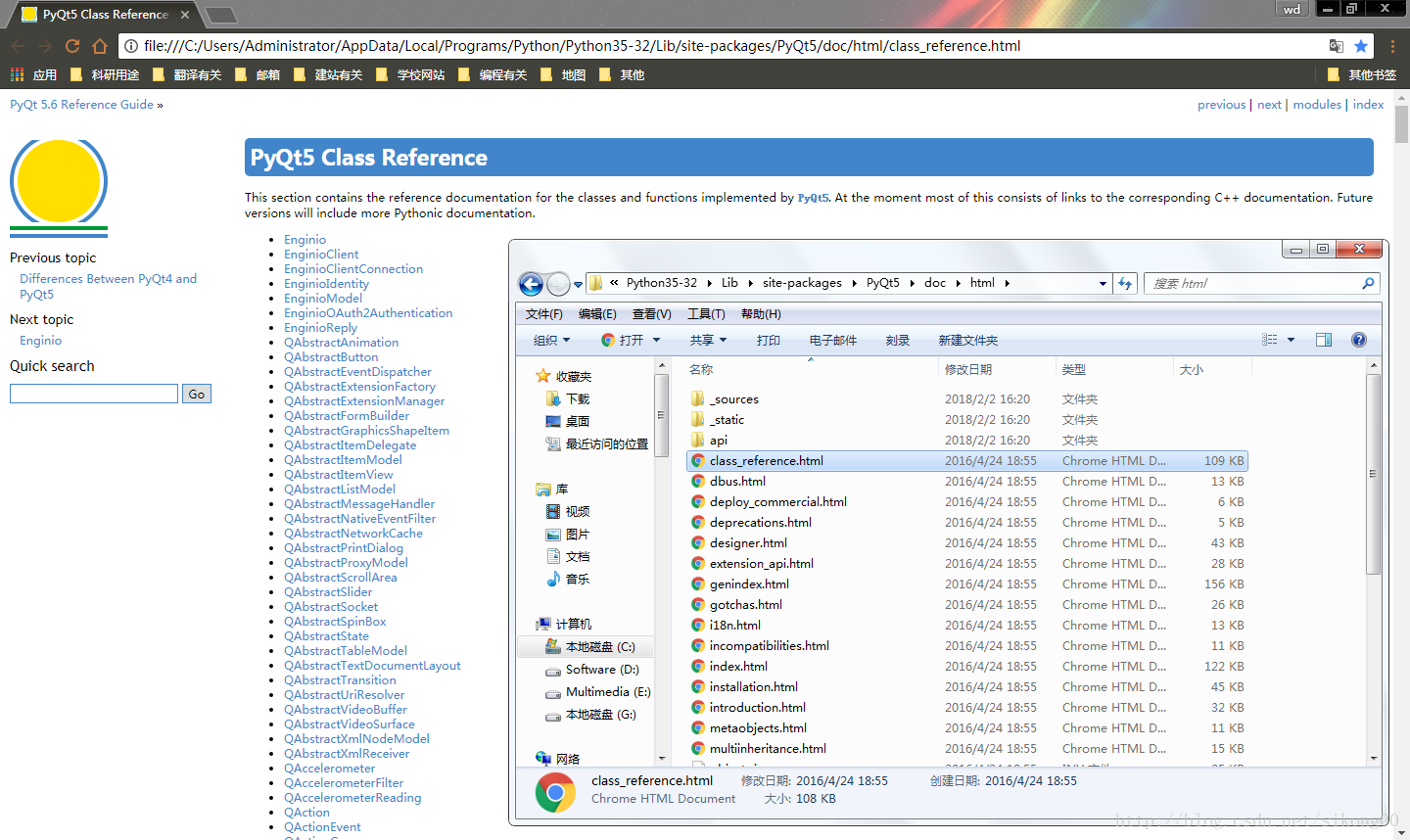Screen dimensions: 1410x840
Task: Open Explorer help question mark icon
Action: tap(1359, 340)
